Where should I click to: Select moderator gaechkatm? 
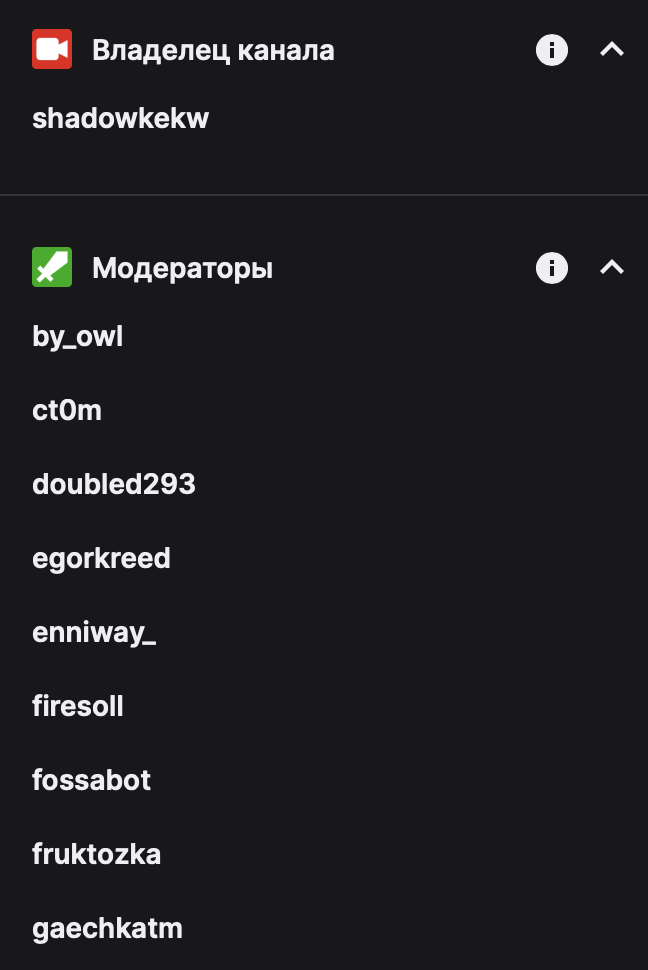pos(107,929)
